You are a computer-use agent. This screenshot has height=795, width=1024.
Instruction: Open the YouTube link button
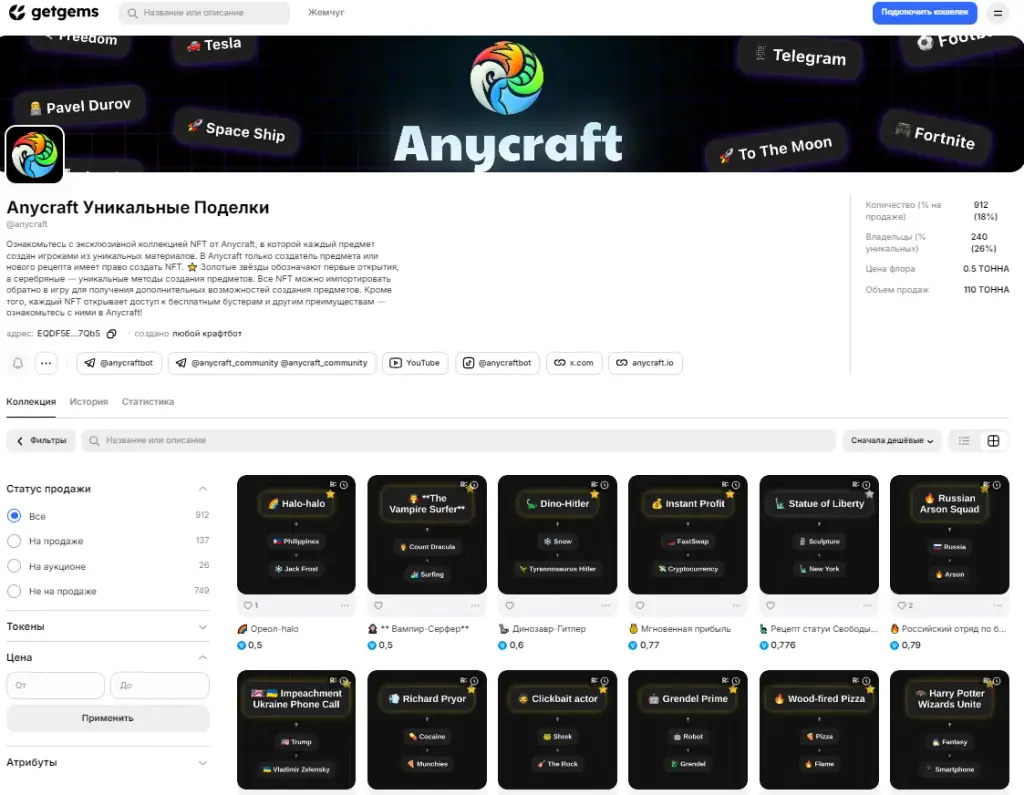[415, 363]
